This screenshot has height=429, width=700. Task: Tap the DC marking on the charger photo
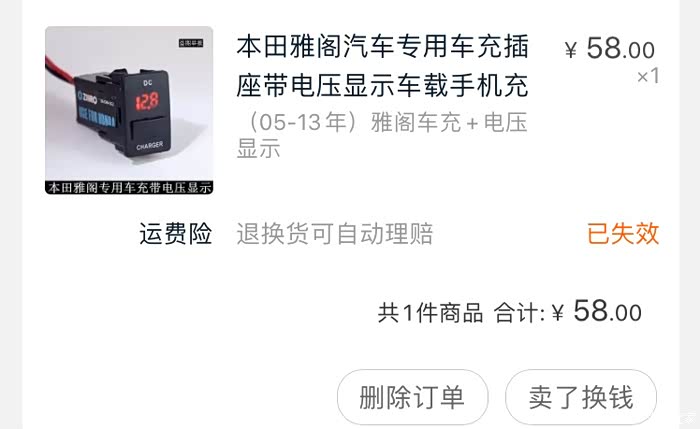pyautogui.click(x=148, y=83)
